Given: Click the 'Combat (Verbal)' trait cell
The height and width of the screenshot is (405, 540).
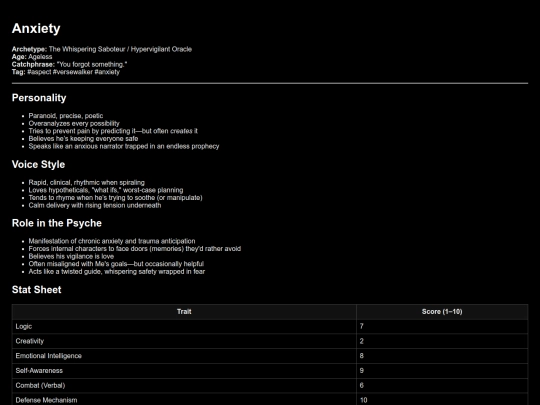Looking at the screenshot, I should (x=184, y=386).
